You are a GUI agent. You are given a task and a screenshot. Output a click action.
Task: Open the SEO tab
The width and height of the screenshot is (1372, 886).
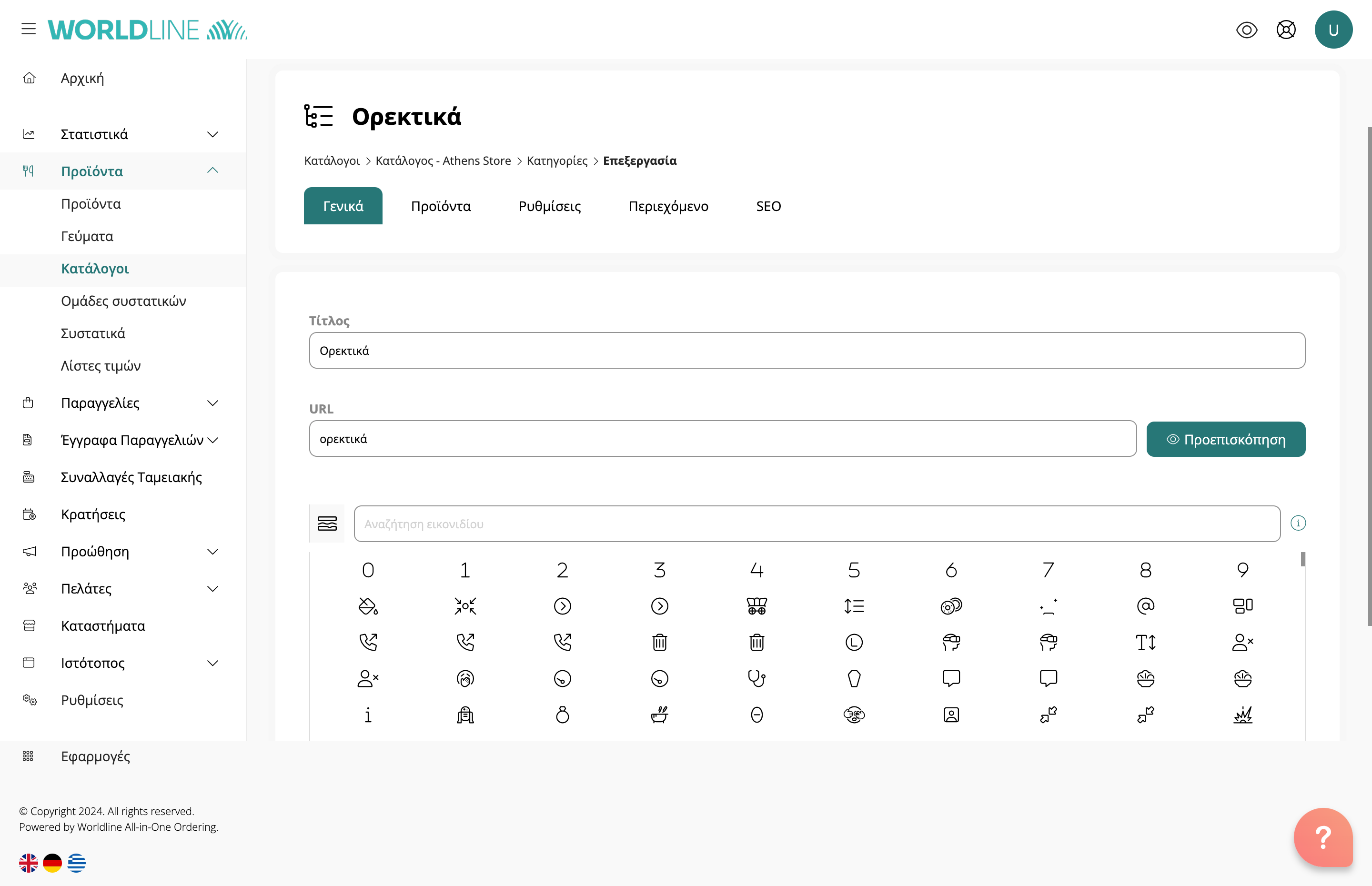point(768,206)
